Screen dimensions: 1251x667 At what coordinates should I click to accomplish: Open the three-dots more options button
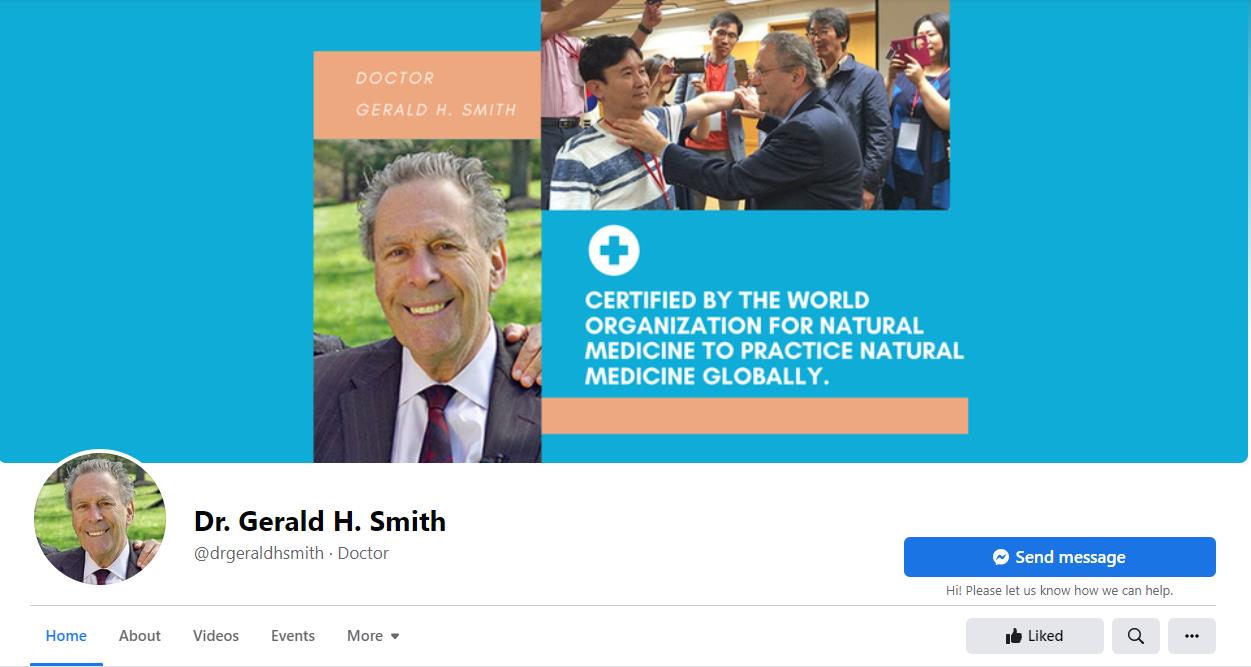[x=1191, y=636]
